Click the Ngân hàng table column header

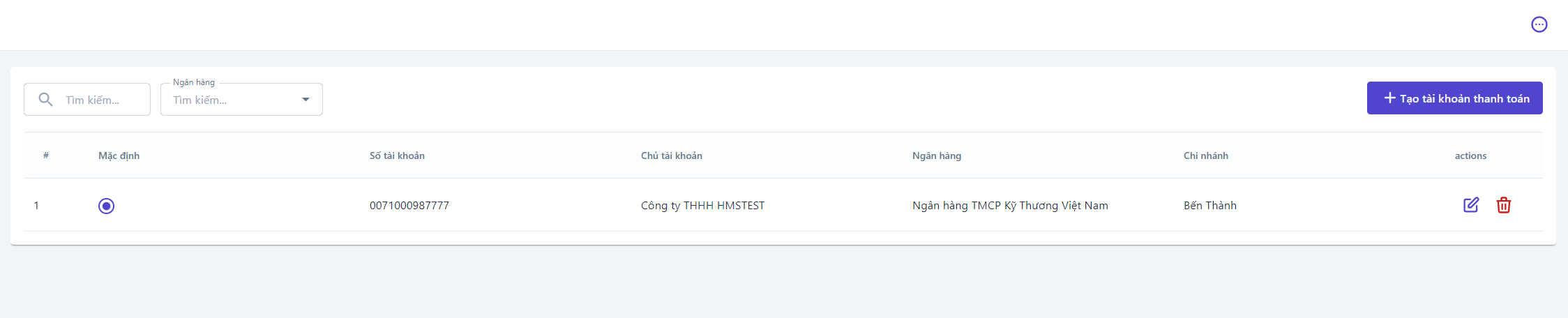(936, 156)
